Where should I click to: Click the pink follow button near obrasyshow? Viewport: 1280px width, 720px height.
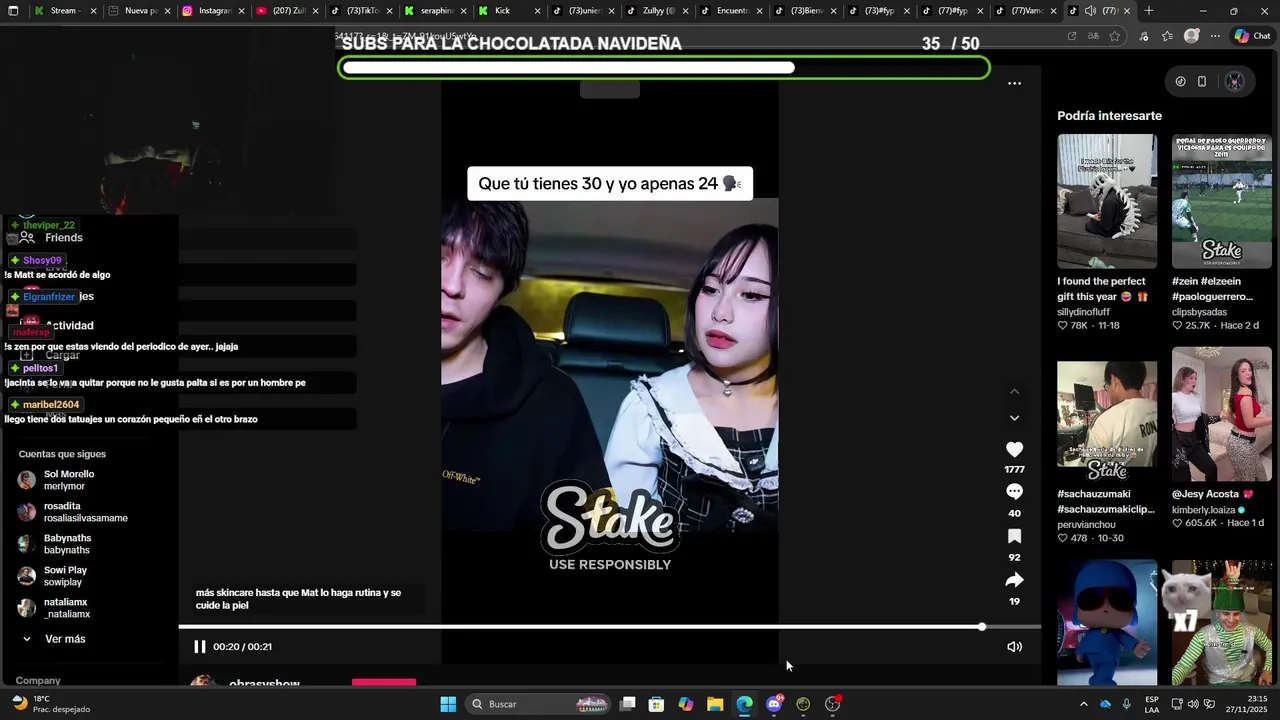tap(384, 683)
